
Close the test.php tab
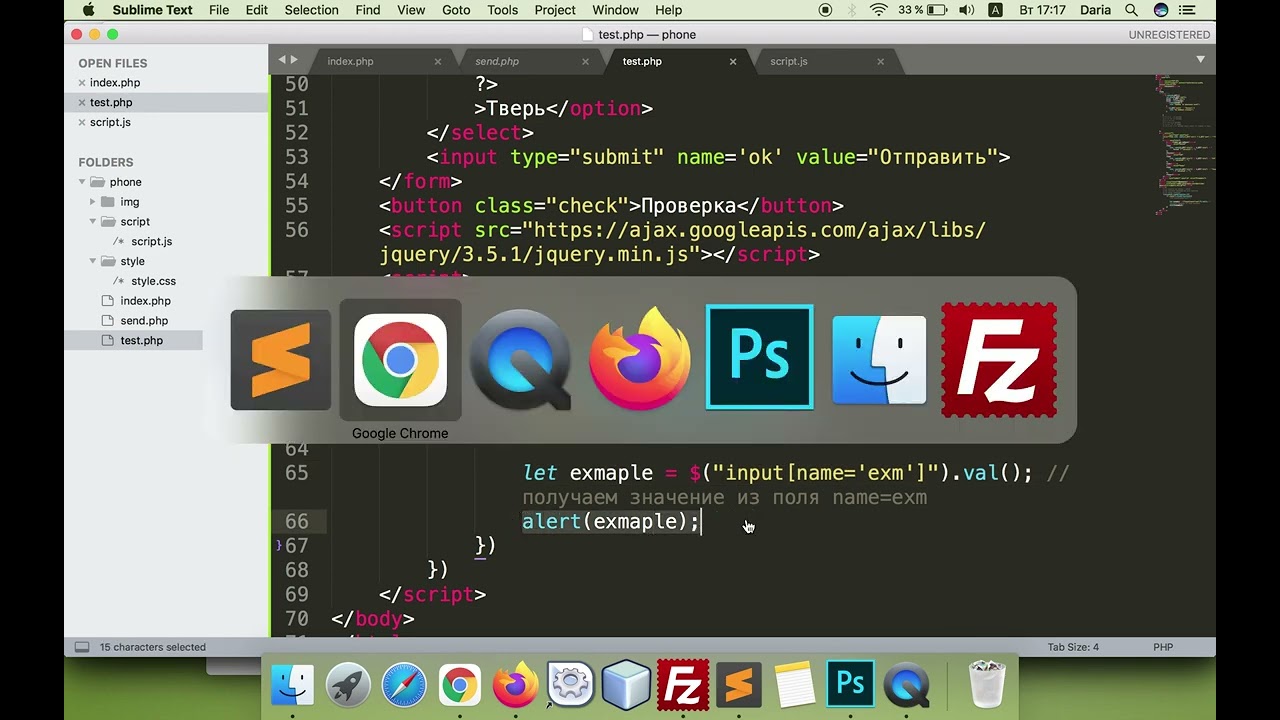[x=733, y=61]
